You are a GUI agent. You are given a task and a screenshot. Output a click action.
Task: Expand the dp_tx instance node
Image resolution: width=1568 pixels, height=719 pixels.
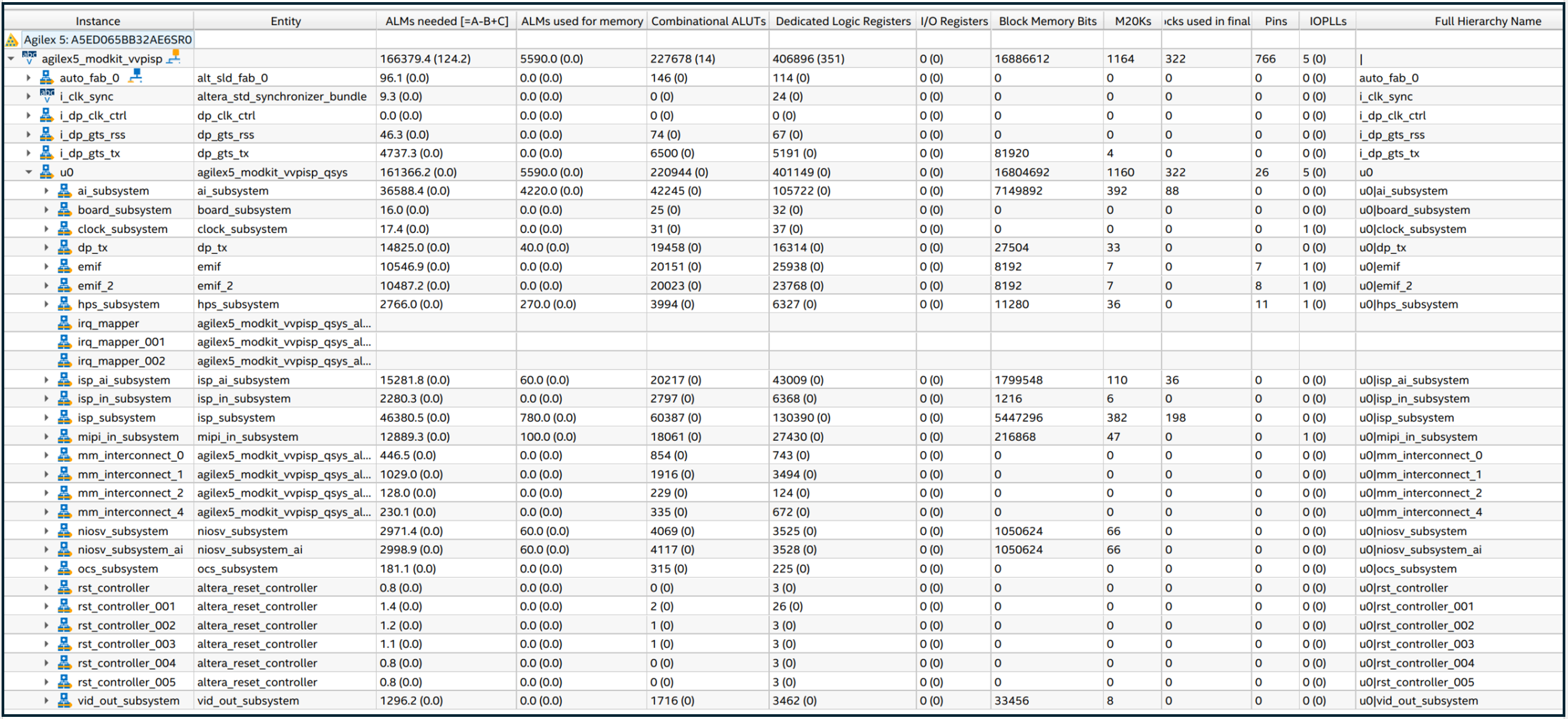[46, 248]
